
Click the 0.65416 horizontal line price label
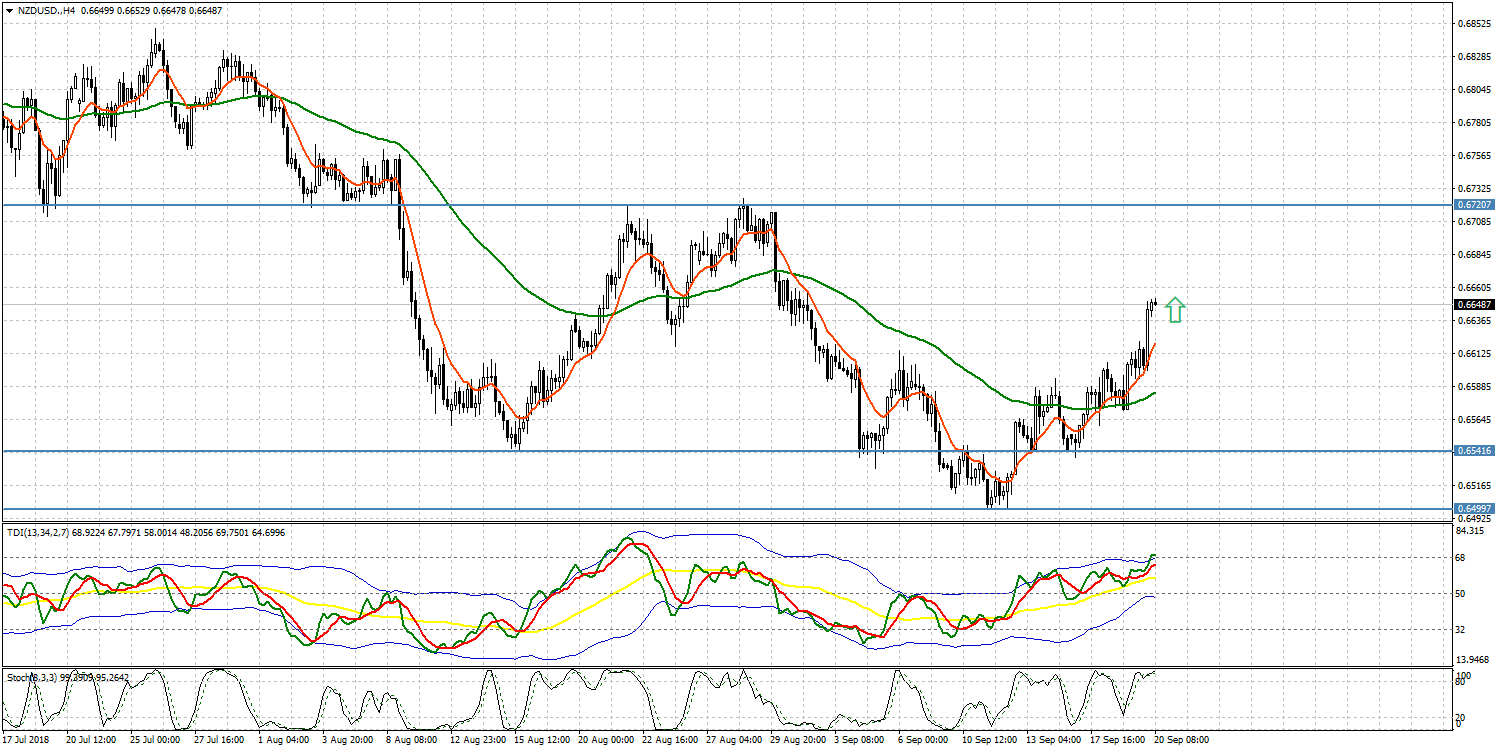[1474, 451]
